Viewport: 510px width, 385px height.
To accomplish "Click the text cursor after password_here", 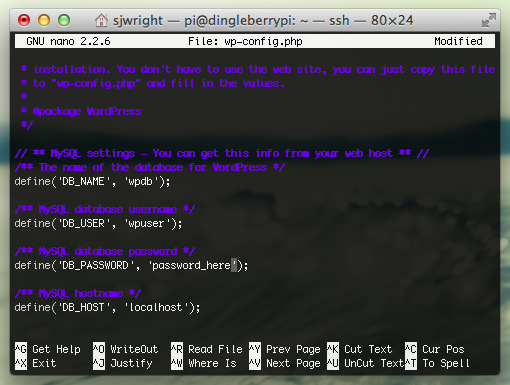I will coord(234,266).
